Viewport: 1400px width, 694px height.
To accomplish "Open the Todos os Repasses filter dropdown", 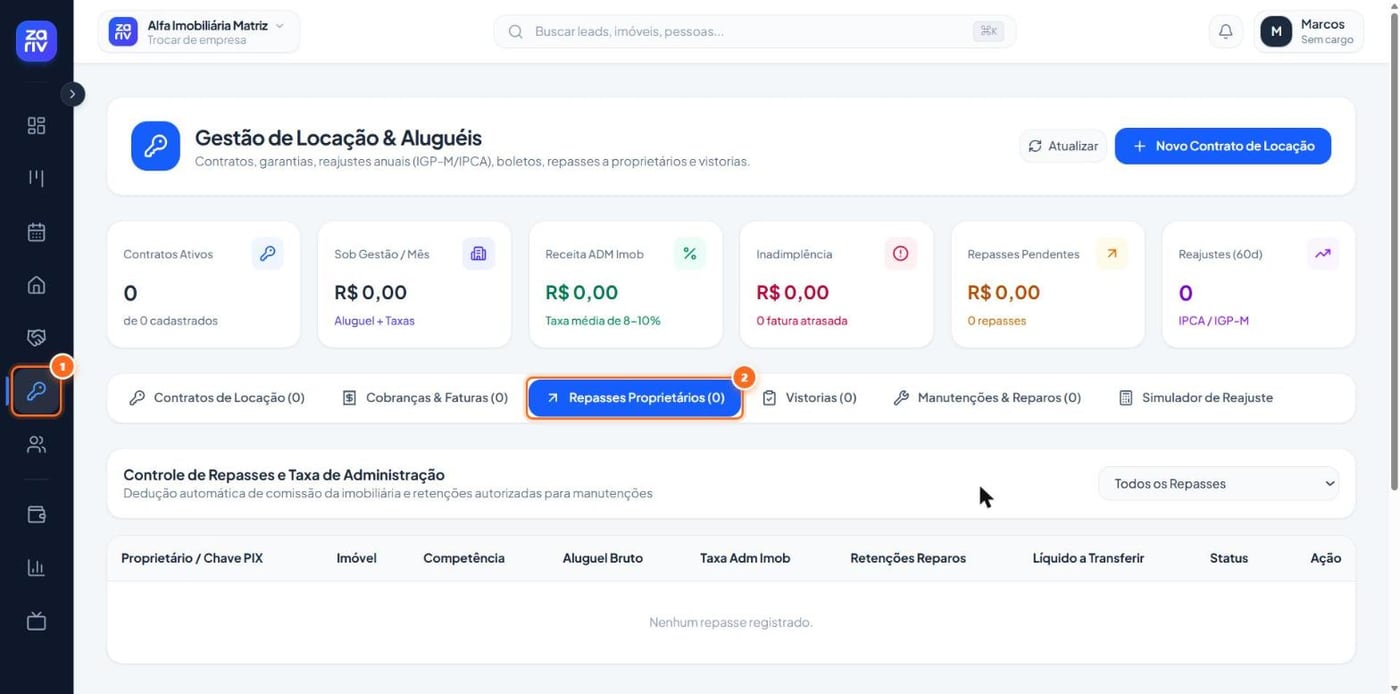I will 1218,484.
